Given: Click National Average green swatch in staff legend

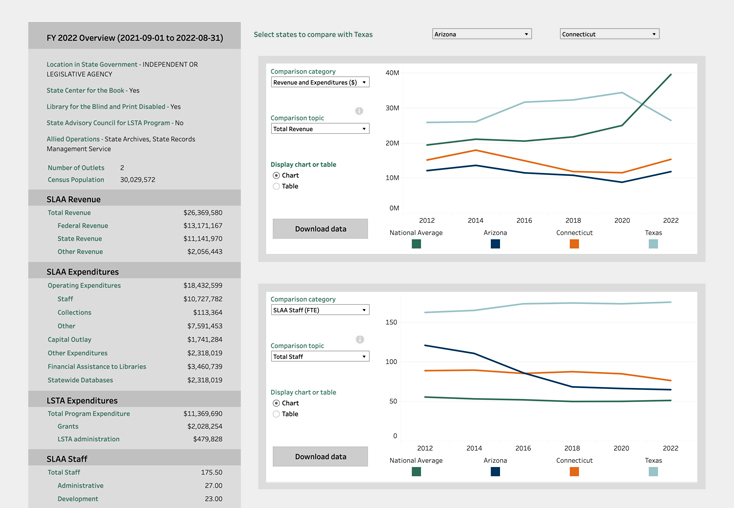Looking at the screenshot, I should click(416, 471).
